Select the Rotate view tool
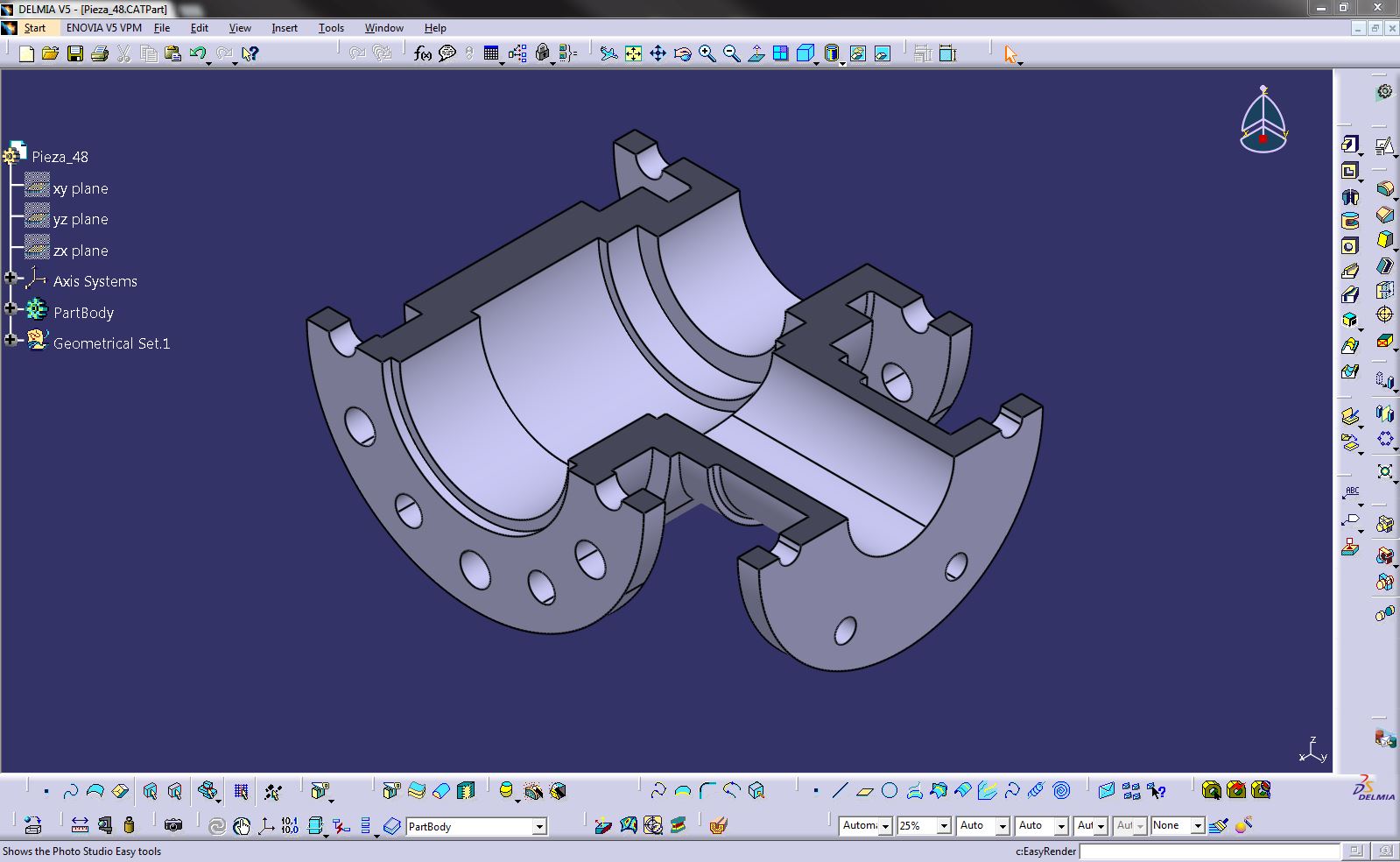Image resolution: width=1400 pixels, height=862 pixels. [x=682, y=53]
